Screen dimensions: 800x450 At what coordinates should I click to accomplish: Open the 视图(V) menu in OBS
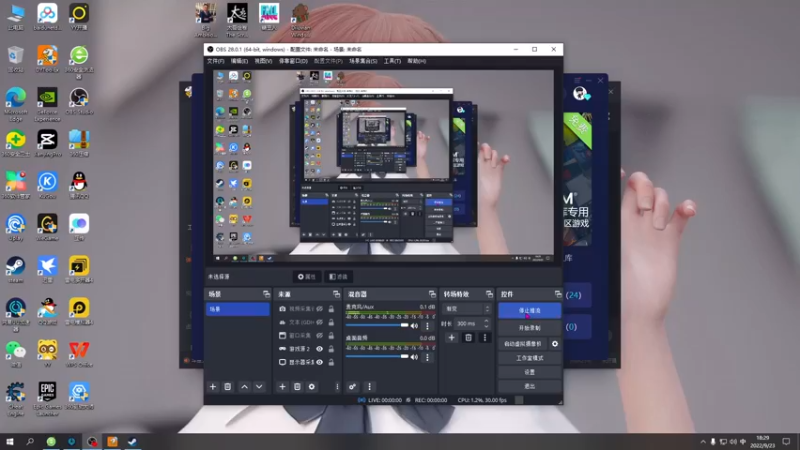[x=263, y=61]
